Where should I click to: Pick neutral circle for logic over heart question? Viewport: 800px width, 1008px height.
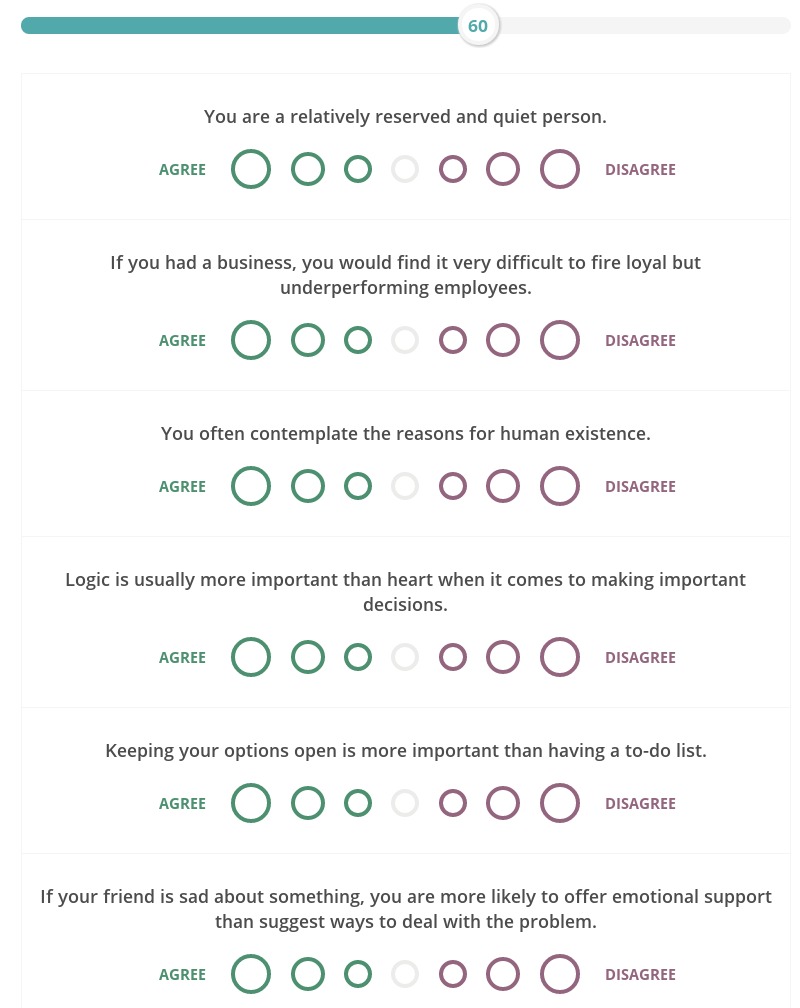405,657
